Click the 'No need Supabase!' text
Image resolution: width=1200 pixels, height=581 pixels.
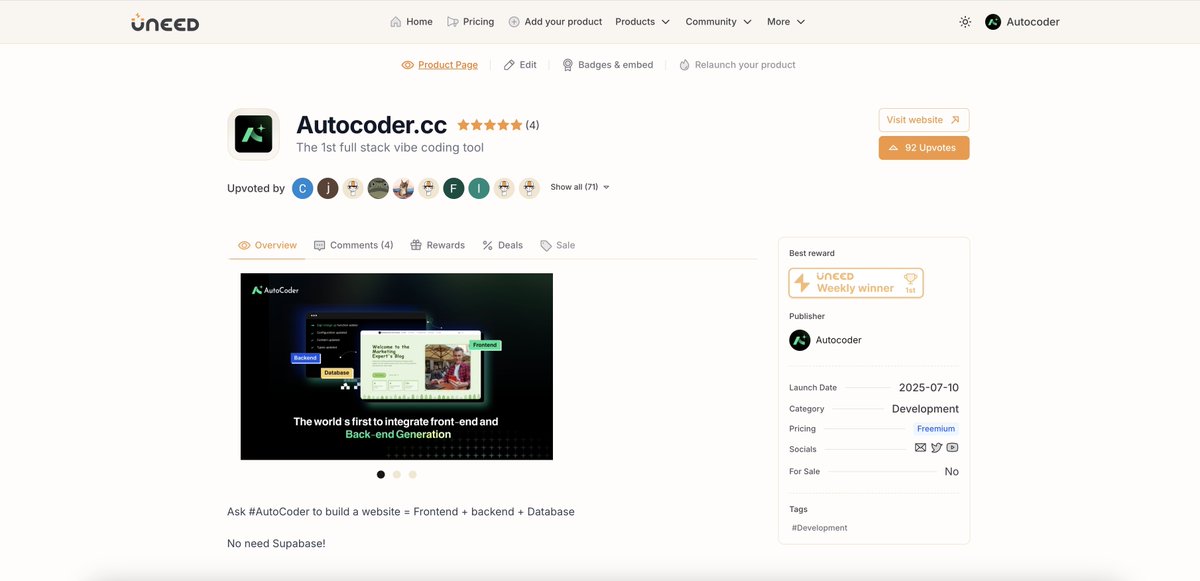pyautogui.click(x=276, y=544)
